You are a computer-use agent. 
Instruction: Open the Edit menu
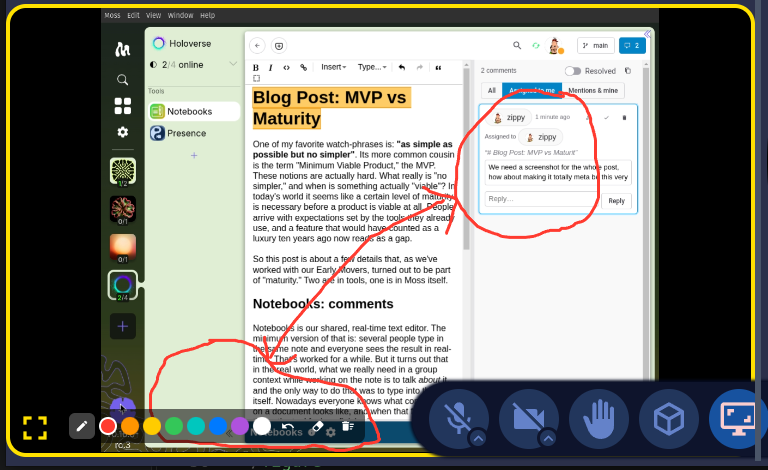[134, 15]
